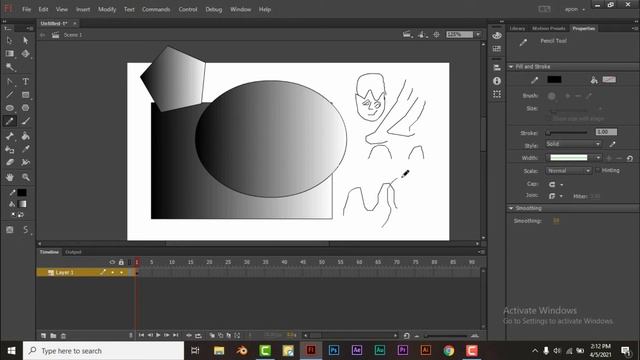This screenshot has width=640, height=360.
Task: Toggle lock-all-layers padlock icon
Action: tap(121, 262)
